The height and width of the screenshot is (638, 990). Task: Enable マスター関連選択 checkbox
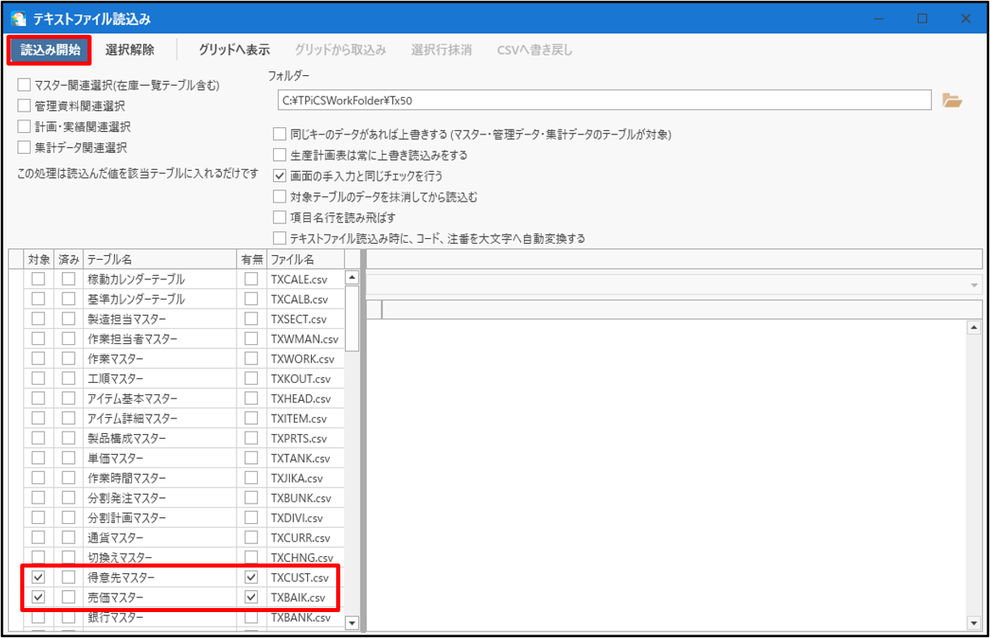[24, 85]
